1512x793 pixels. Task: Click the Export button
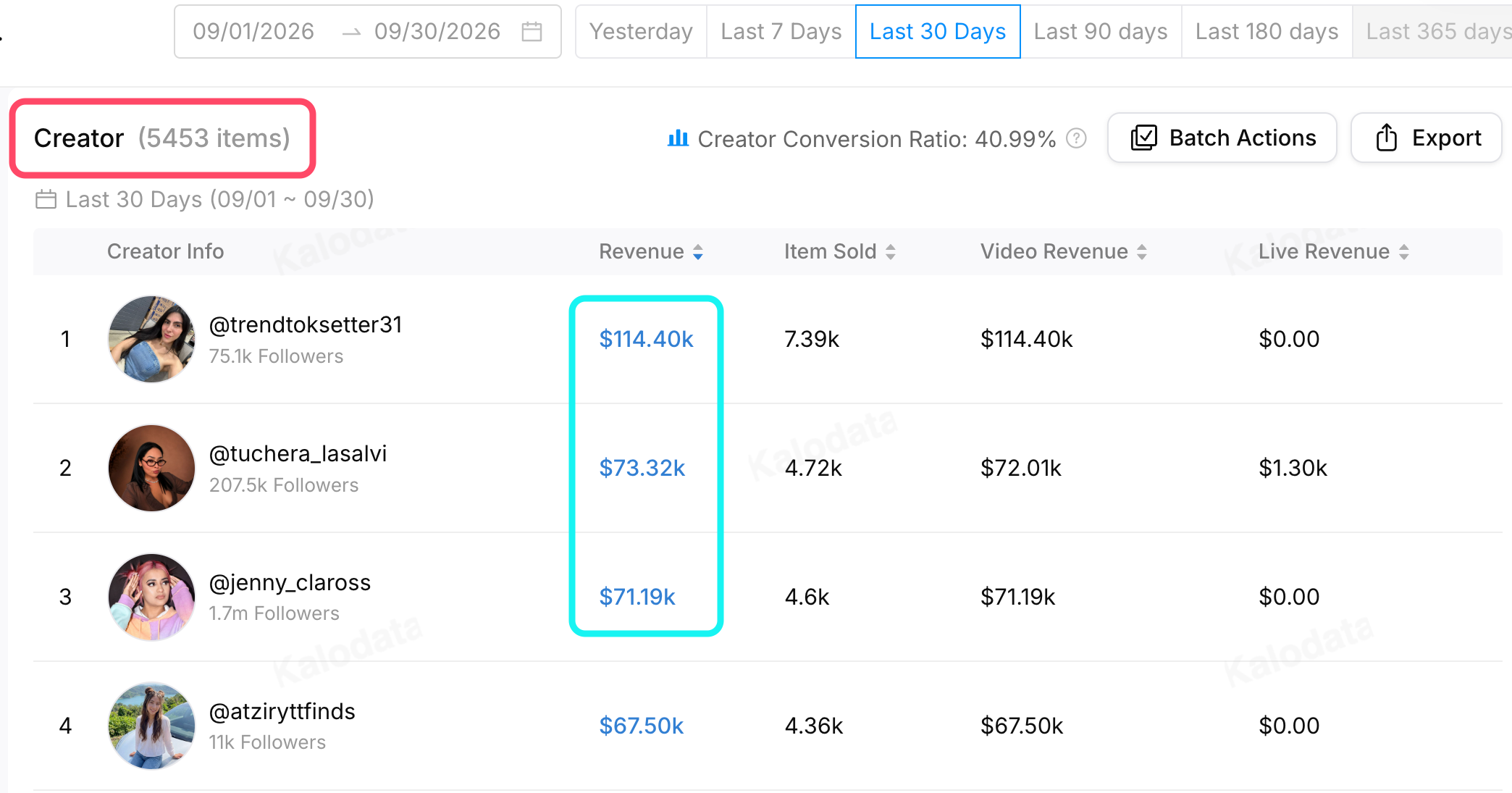tap(1427, 138)
